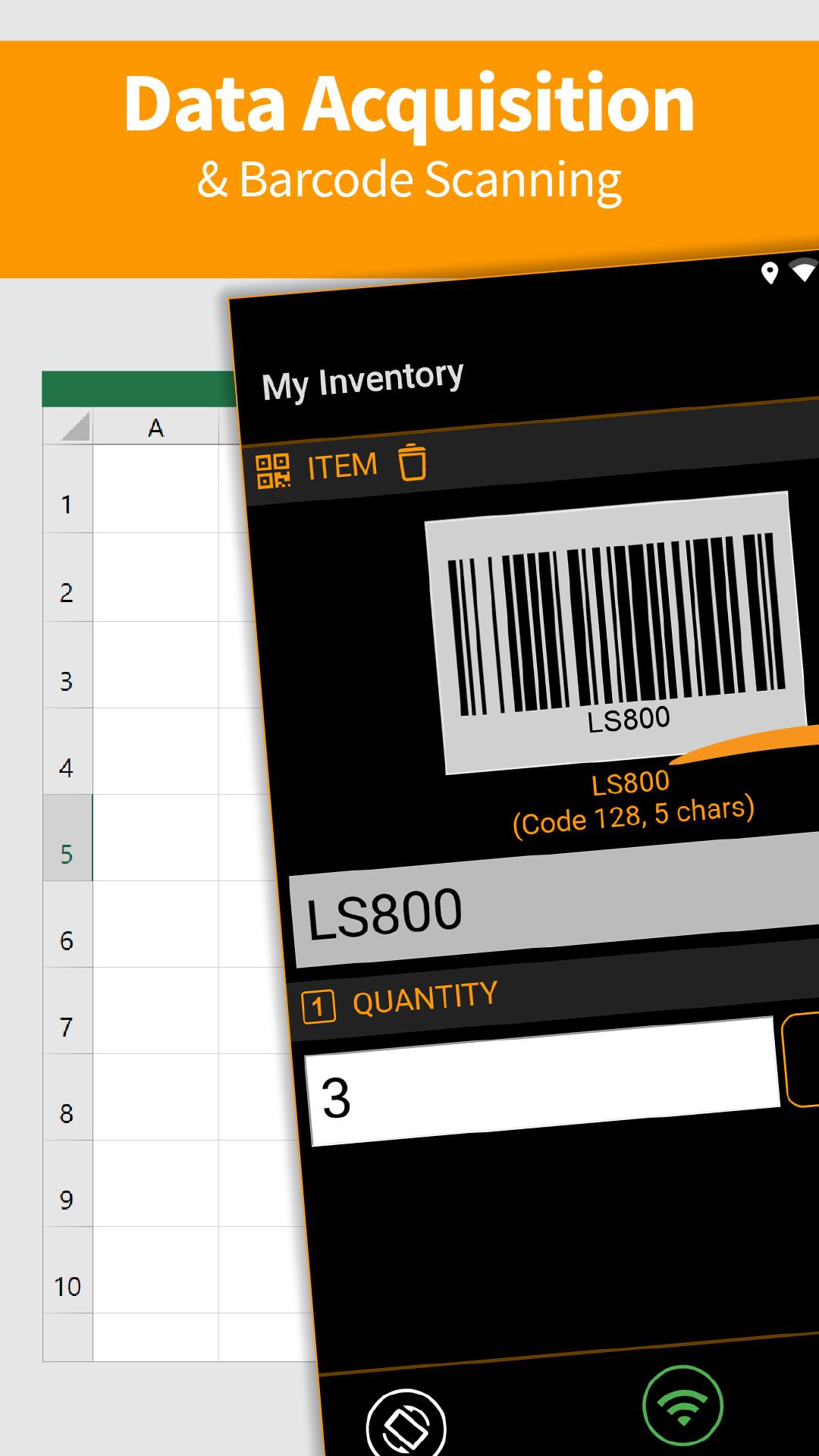The height and width of the screenshot is (1456, 819).
Task: Select row 2 header in spreadsheet
Action: pyautogui.click(x=67, y=577)
